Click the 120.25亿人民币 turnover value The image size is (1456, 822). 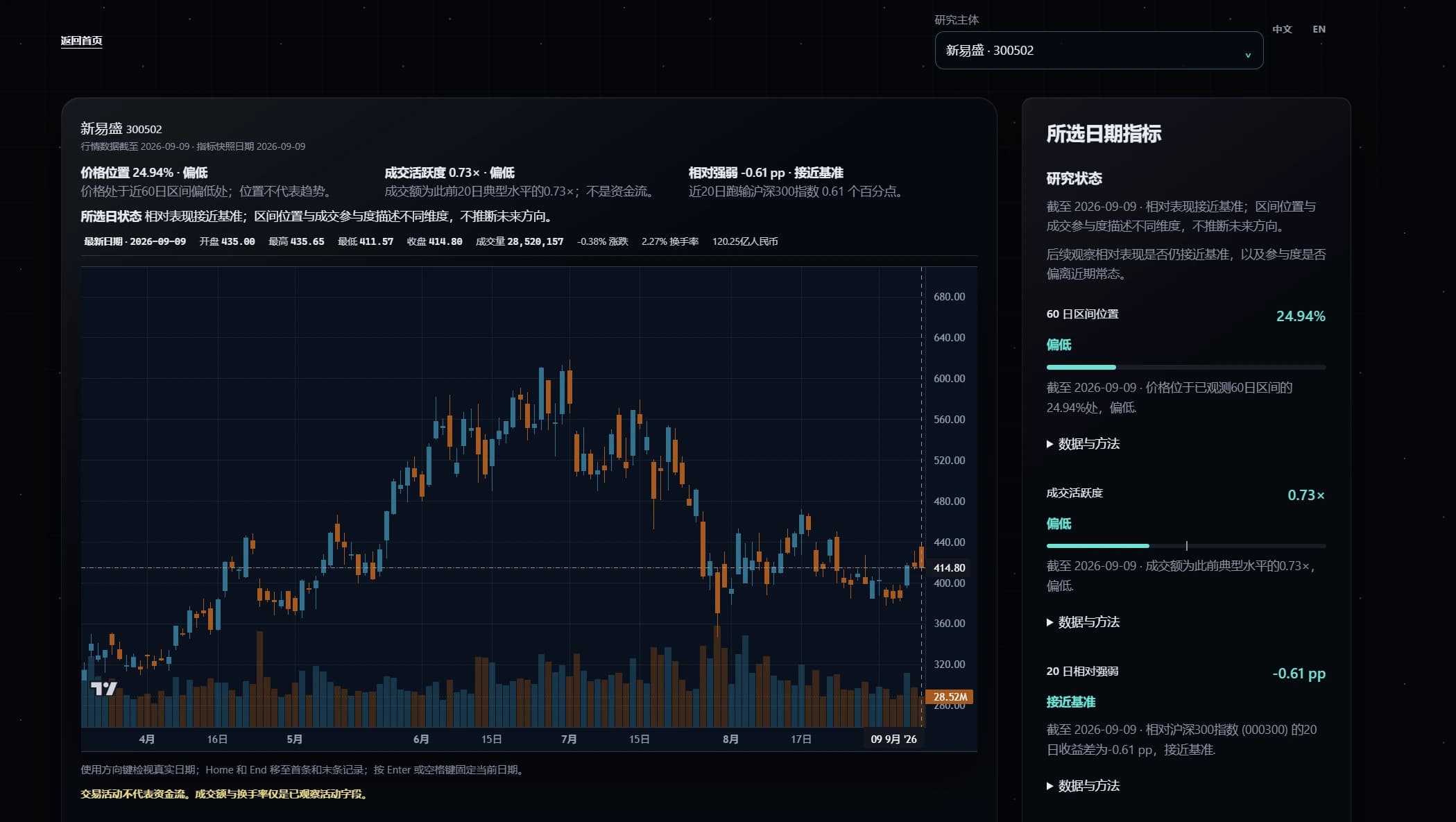point(745,241)
